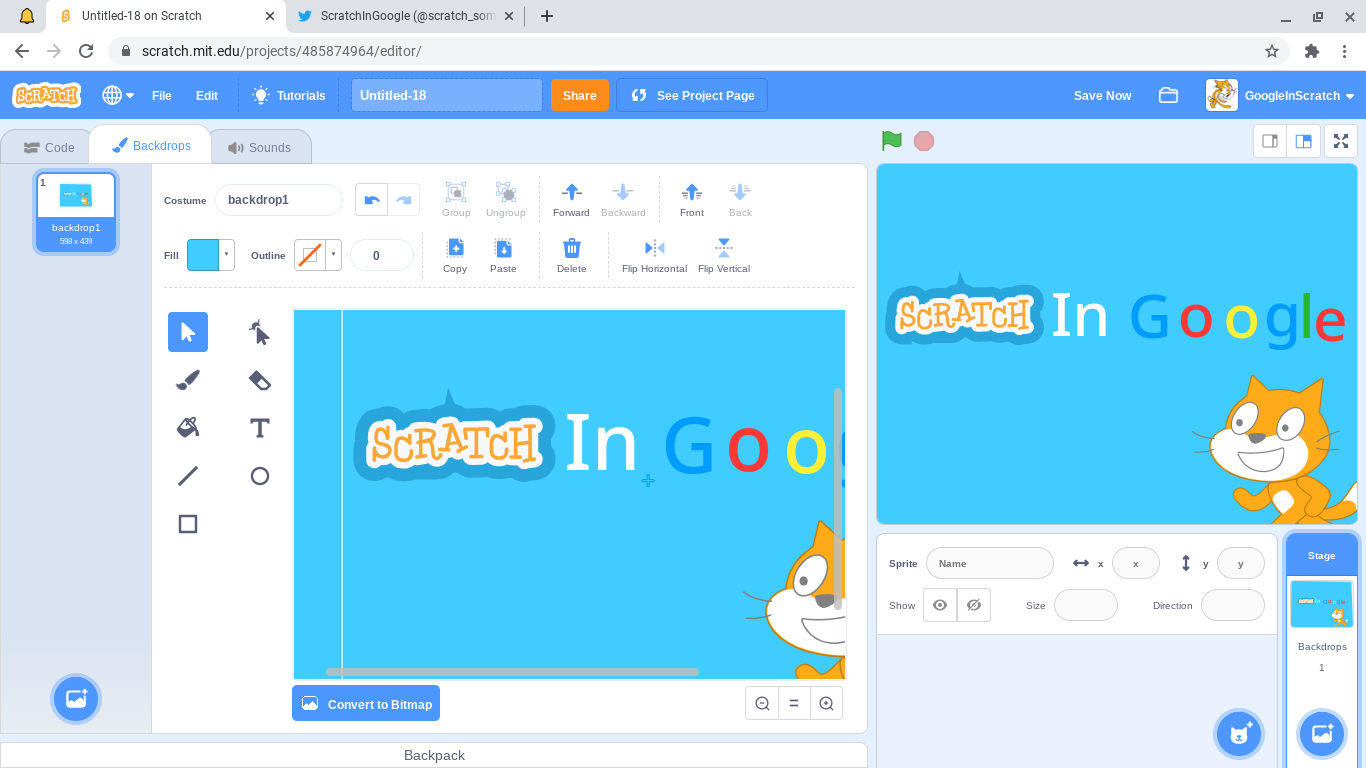Select the Fill bucket tool
Screen dimensions: 1366x768
pyautogui.click(x=188, y=428)
